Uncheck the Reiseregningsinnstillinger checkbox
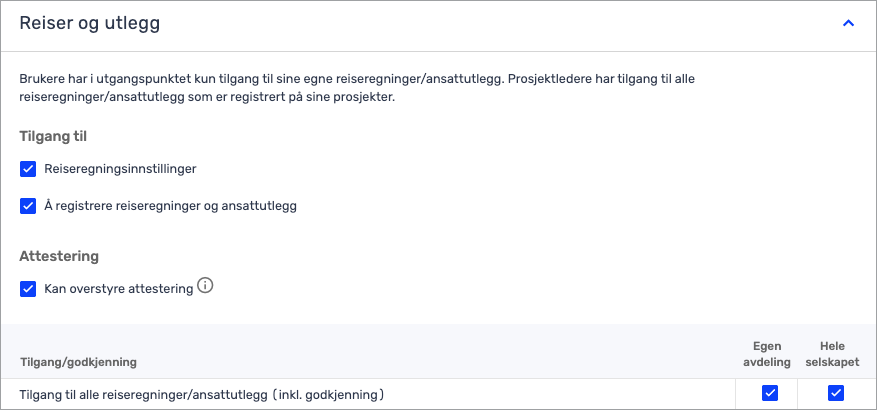Viewport: 877px width, 410px height. click(x=28, y=169)
